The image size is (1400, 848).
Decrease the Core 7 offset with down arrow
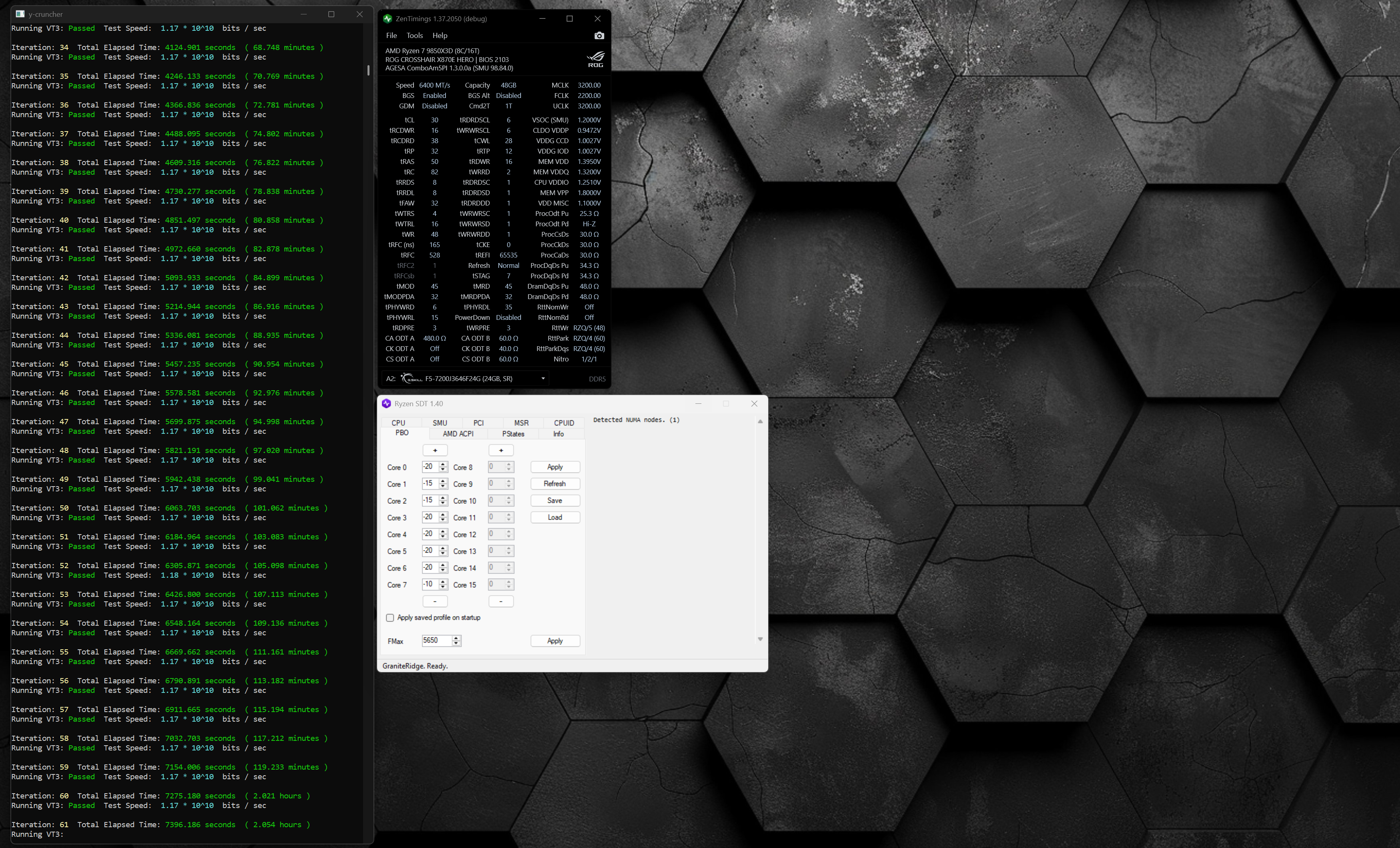pos(443,587)
